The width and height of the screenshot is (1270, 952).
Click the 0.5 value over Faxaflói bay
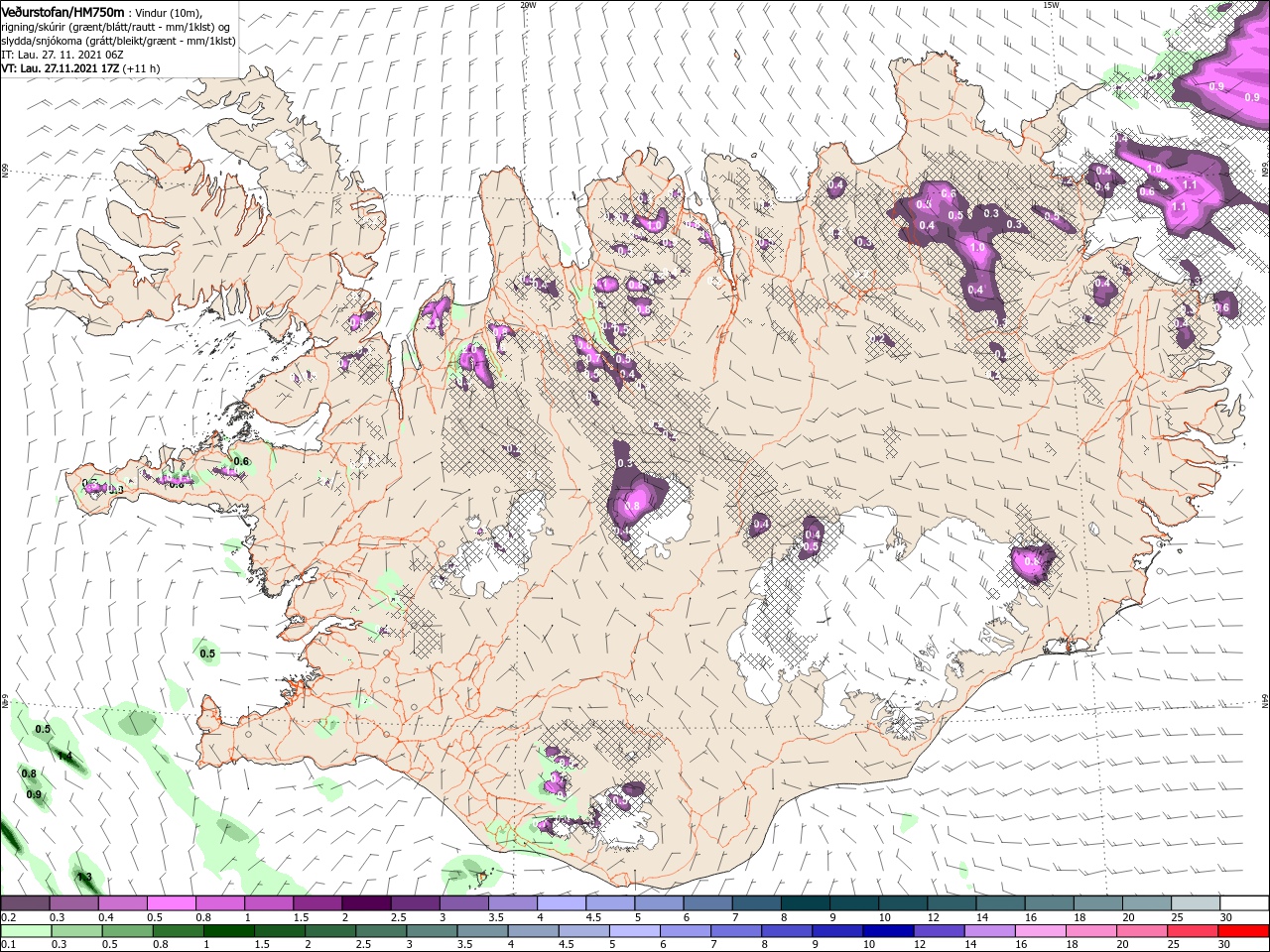207,654
